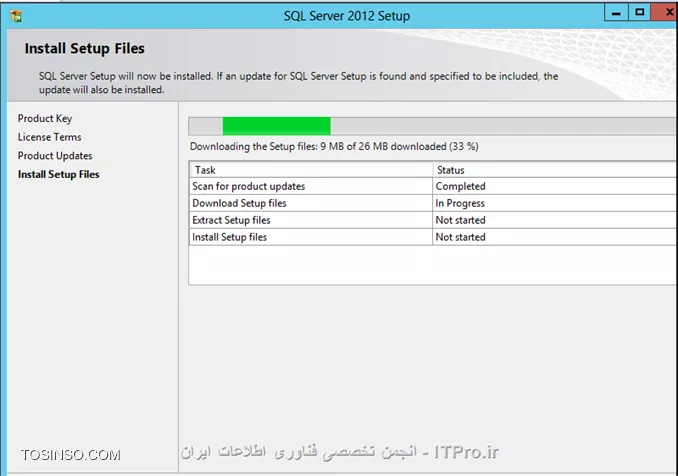Click the 'Completed' status cell
The height and width of the screenshot is (476, 678).
click(555, 186)
